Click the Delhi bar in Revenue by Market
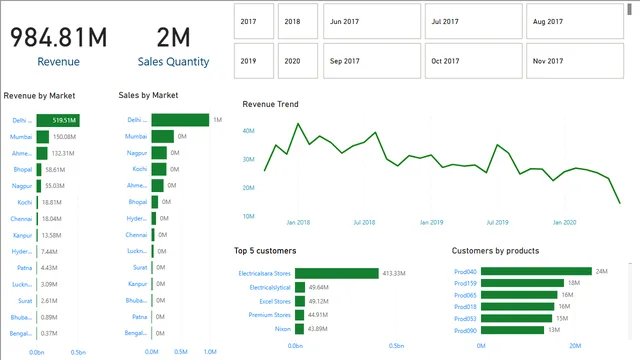Image resolution: width=640 pixels, height=360 pixels. tap(58, 120)
